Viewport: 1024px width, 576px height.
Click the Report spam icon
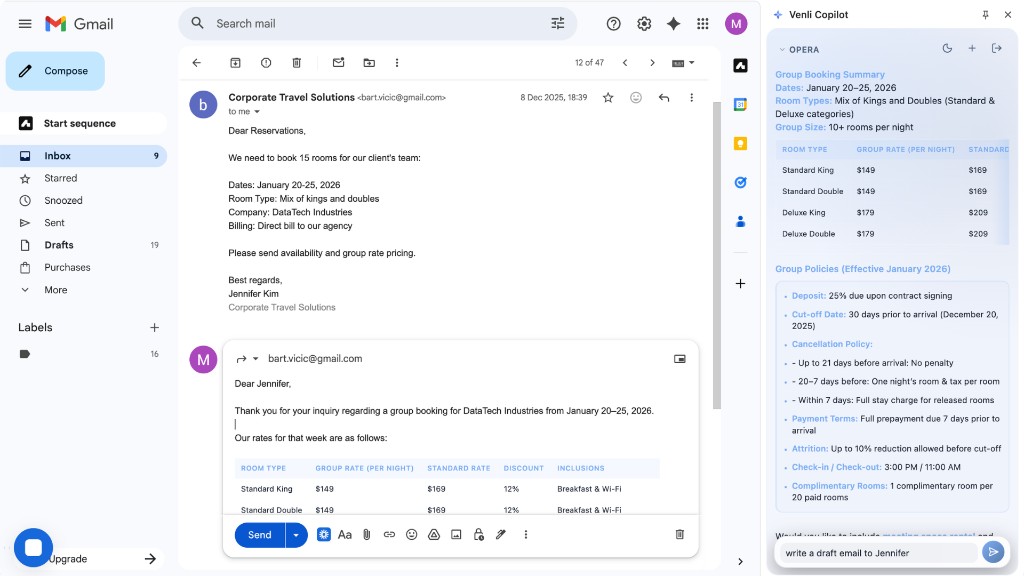click(265, 62)
